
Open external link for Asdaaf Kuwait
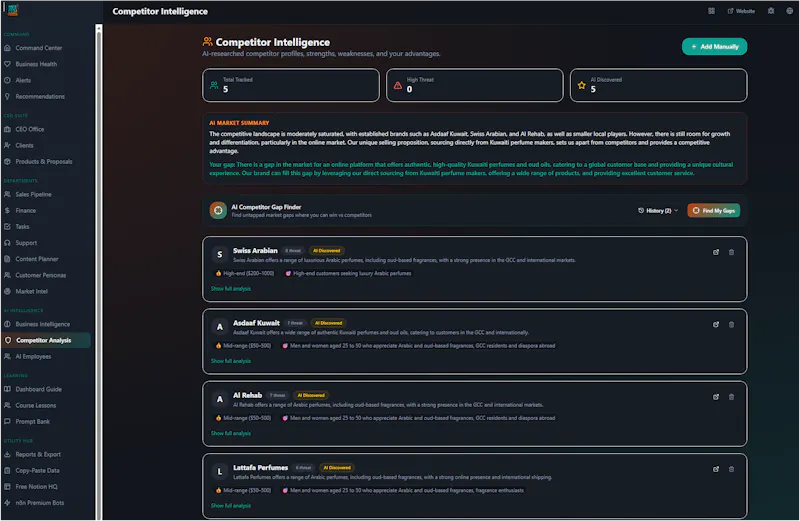tap(716, 325)
